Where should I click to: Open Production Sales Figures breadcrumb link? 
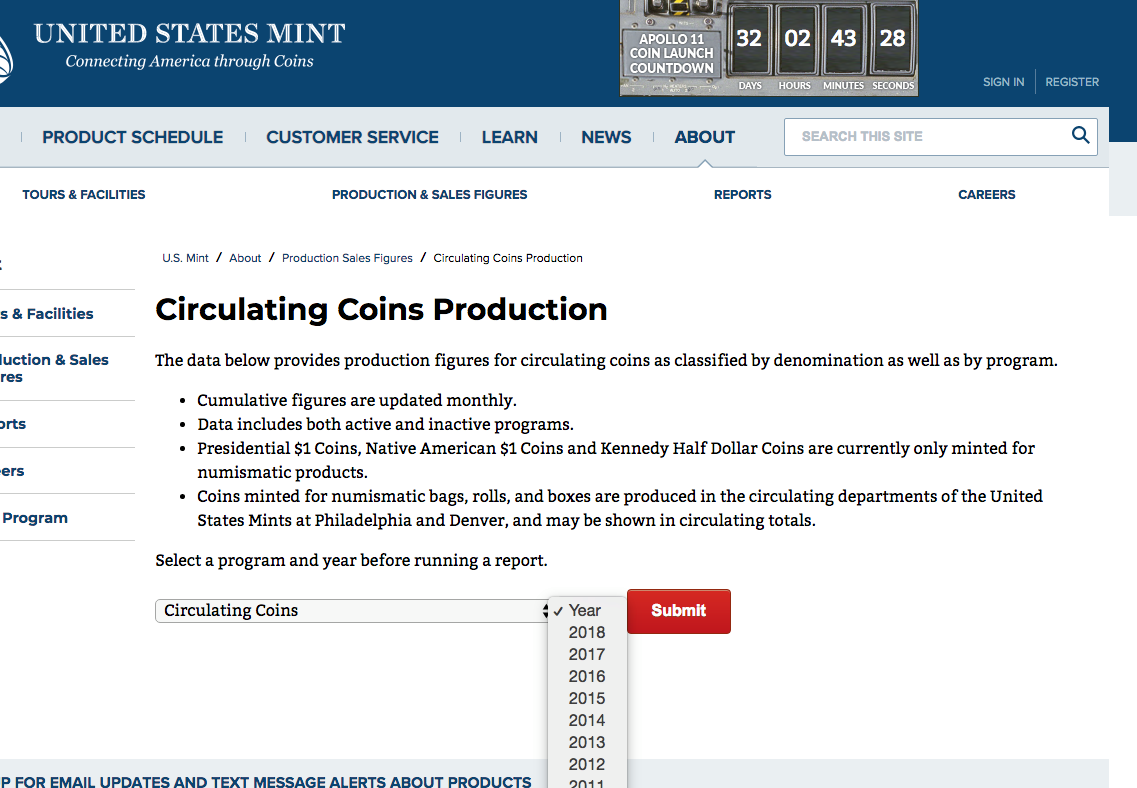[347, 258]
